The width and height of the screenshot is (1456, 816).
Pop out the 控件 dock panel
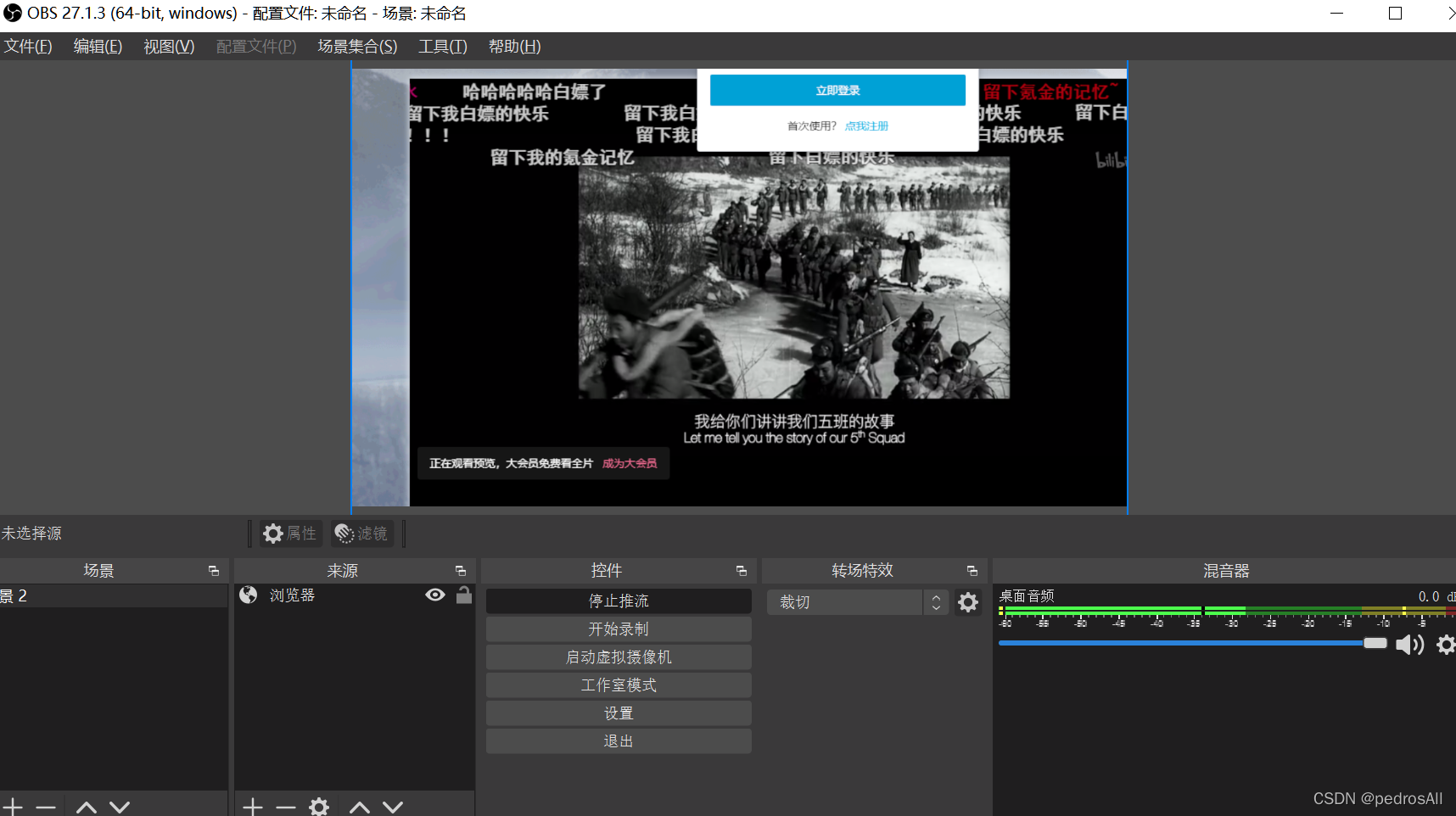[742, 571]
